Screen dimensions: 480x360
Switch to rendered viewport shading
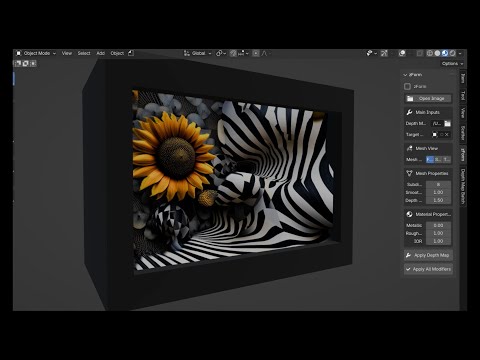pyautogui.click(x=452, y=53)
